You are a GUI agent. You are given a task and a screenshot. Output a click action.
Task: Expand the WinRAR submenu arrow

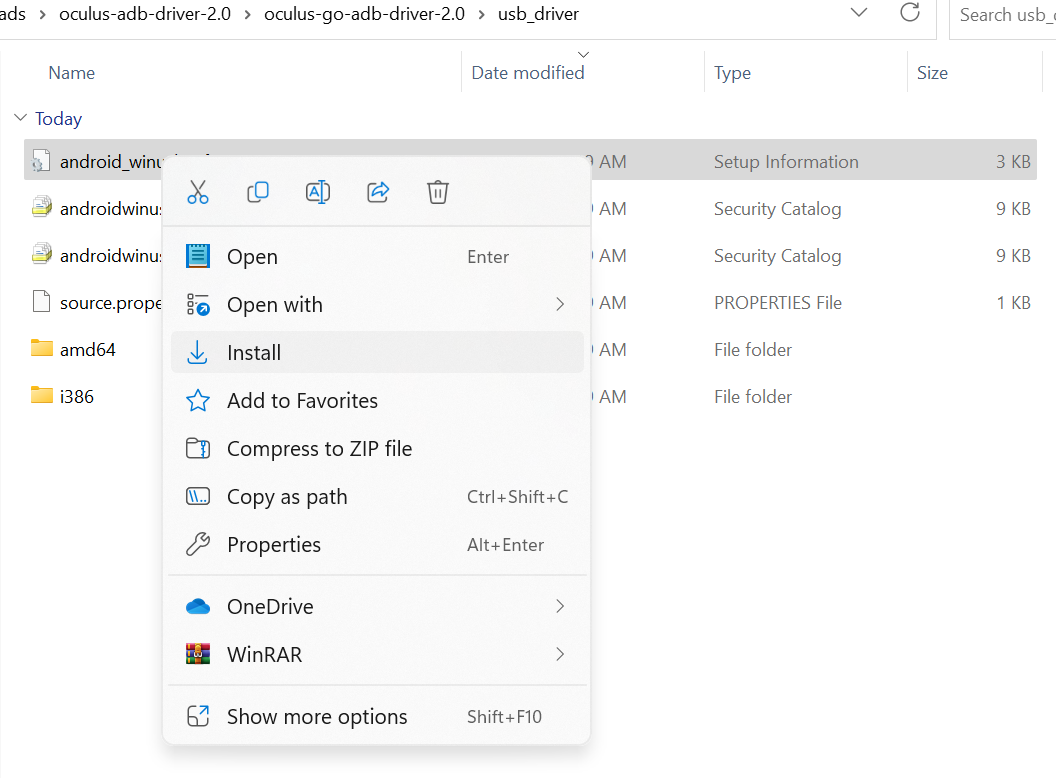click(x=560, y=655)
